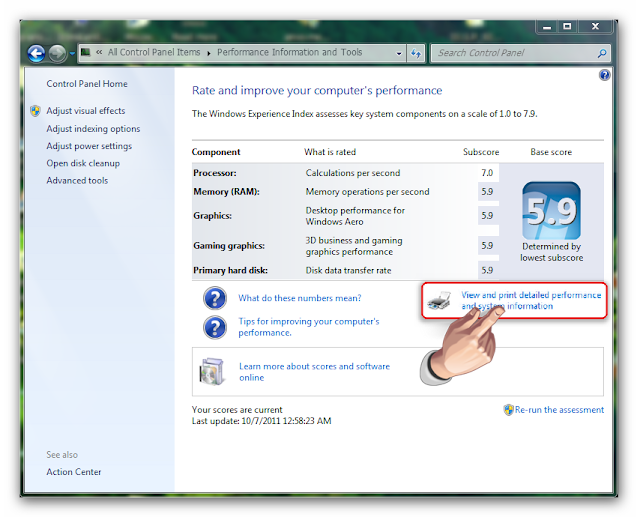Click 'Your scores are current' status text

click(237, 410)
